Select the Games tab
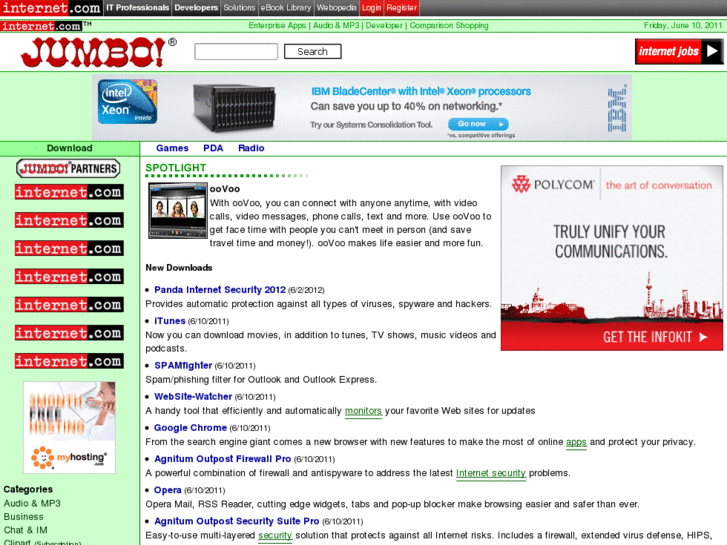Viewport: 727px width, 545px height. 172,148
